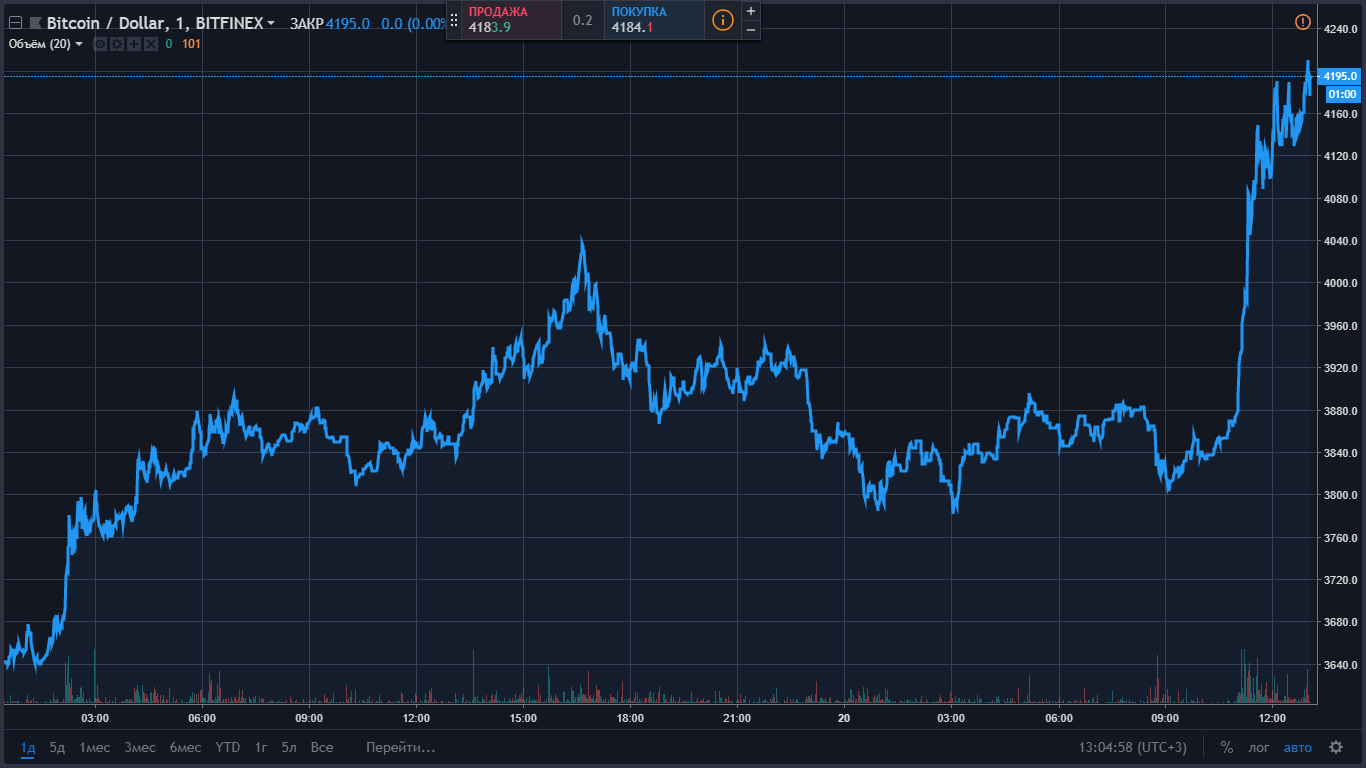Select the YTD time range
This screenshot has height=768, width=1366.
tap(228, 747)
